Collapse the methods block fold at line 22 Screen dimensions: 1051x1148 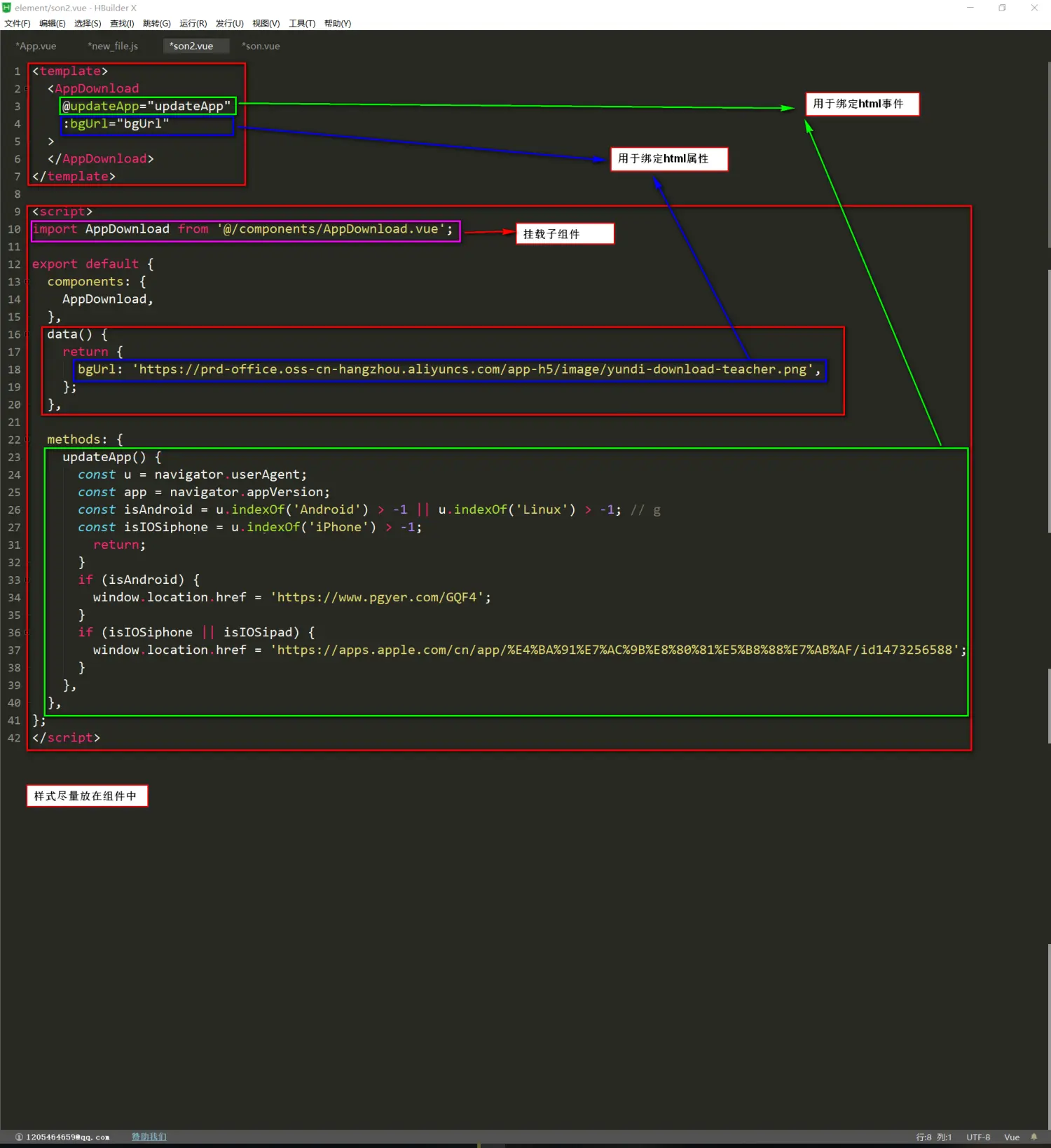point(27,439)
